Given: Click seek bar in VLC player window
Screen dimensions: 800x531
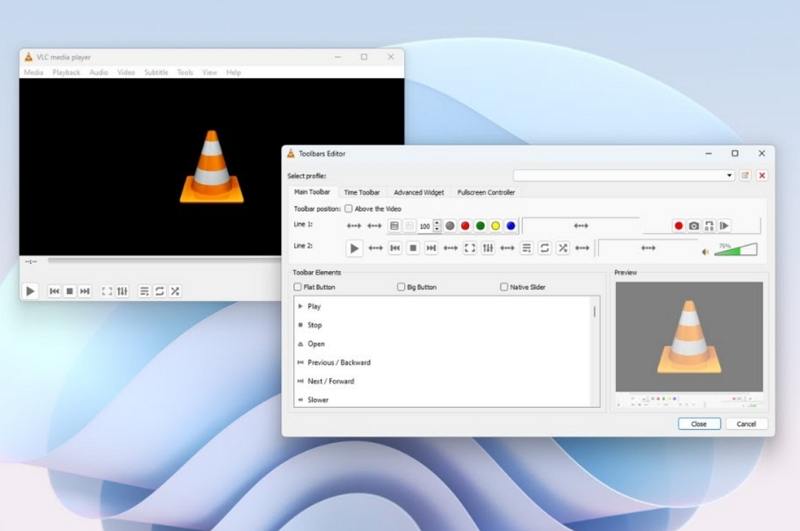Looking at the screenshot, I should (x=164, y=260).
